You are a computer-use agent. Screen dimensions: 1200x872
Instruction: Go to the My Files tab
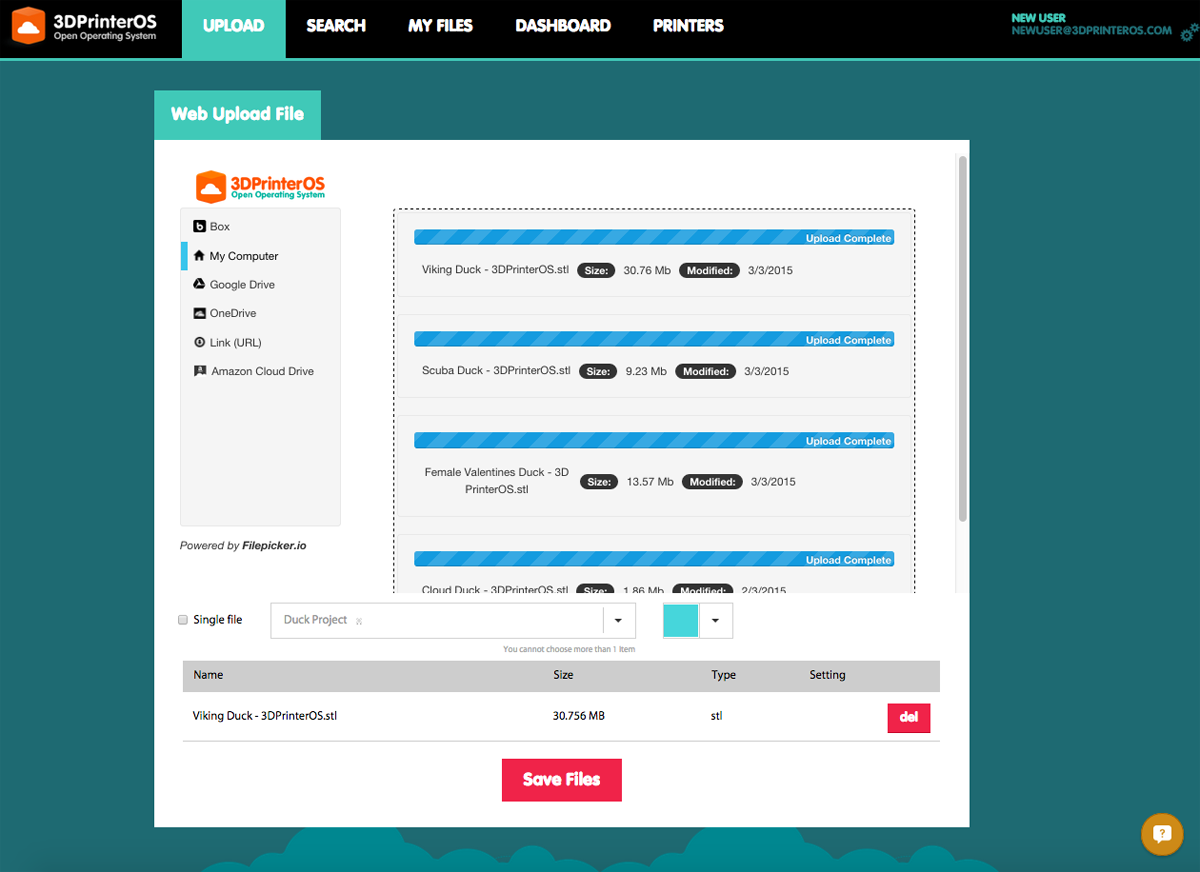[440, 26]
